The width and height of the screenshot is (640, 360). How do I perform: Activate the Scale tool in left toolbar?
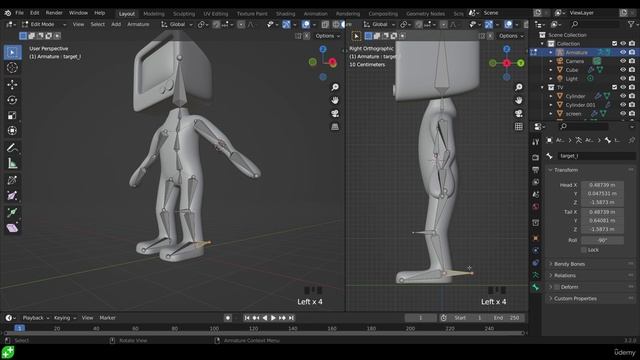click(x=12, y=116)
